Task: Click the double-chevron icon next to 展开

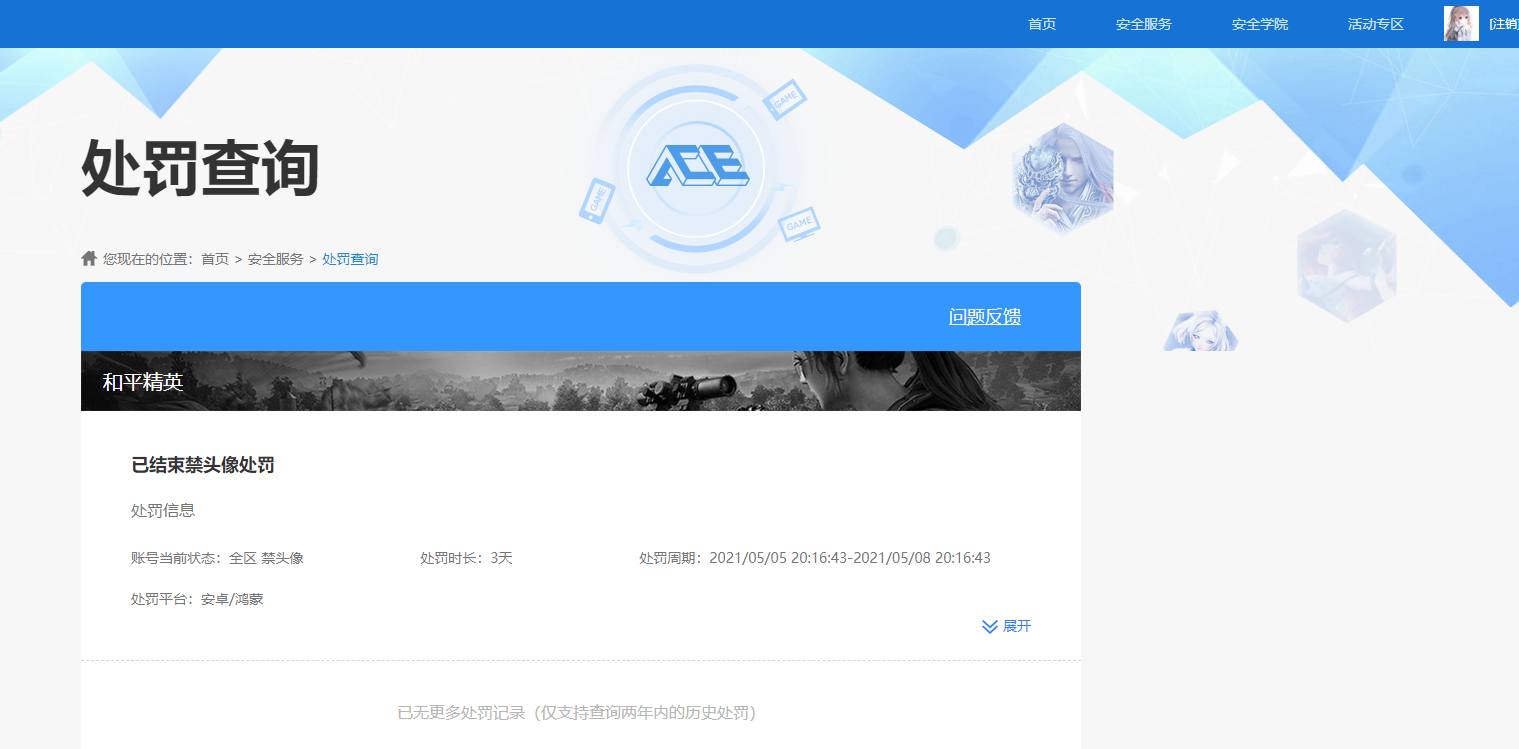Action: point(988,626)
